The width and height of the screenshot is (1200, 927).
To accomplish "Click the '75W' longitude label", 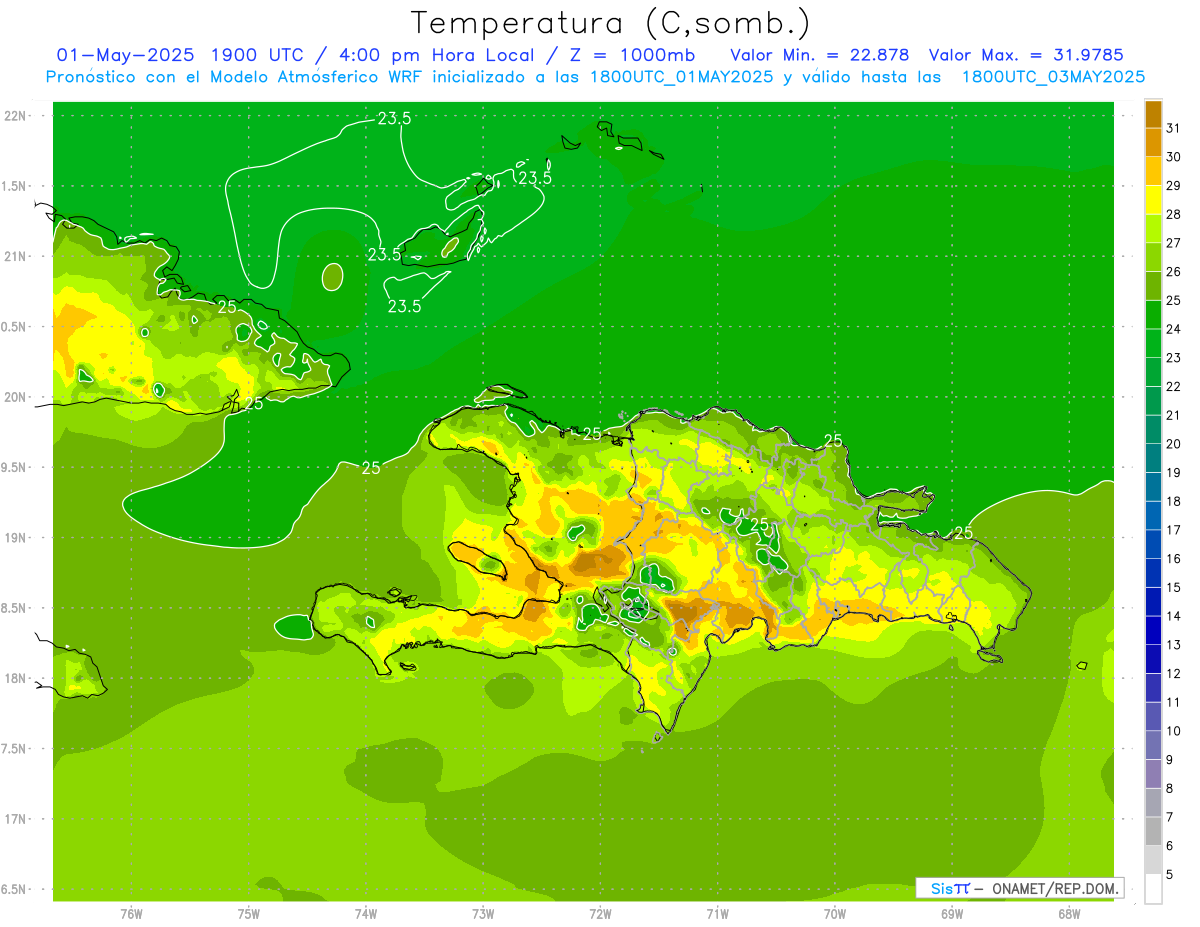I will 249,913.
